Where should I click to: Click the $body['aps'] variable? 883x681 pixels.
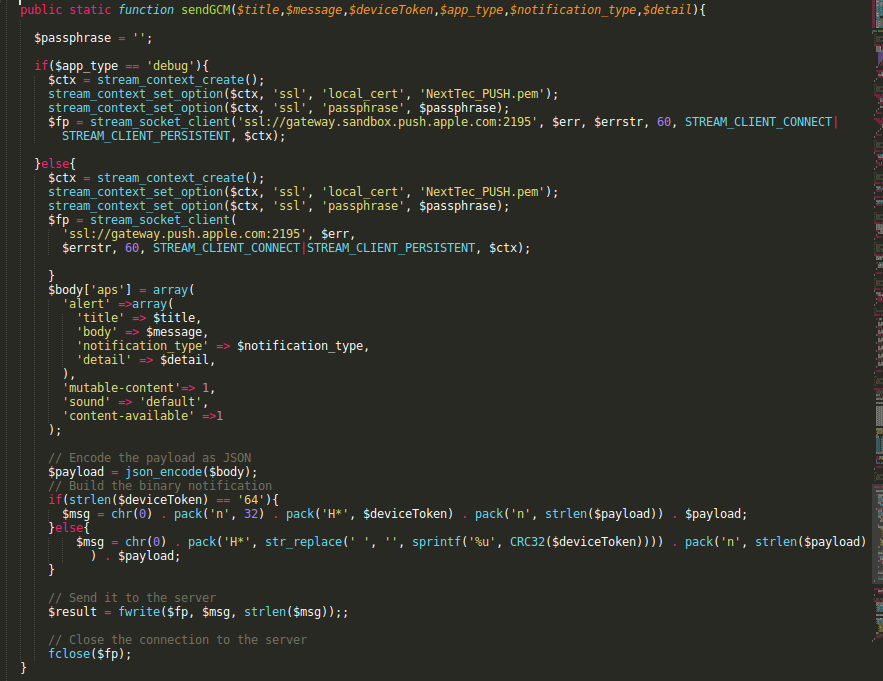pos(90,290)
